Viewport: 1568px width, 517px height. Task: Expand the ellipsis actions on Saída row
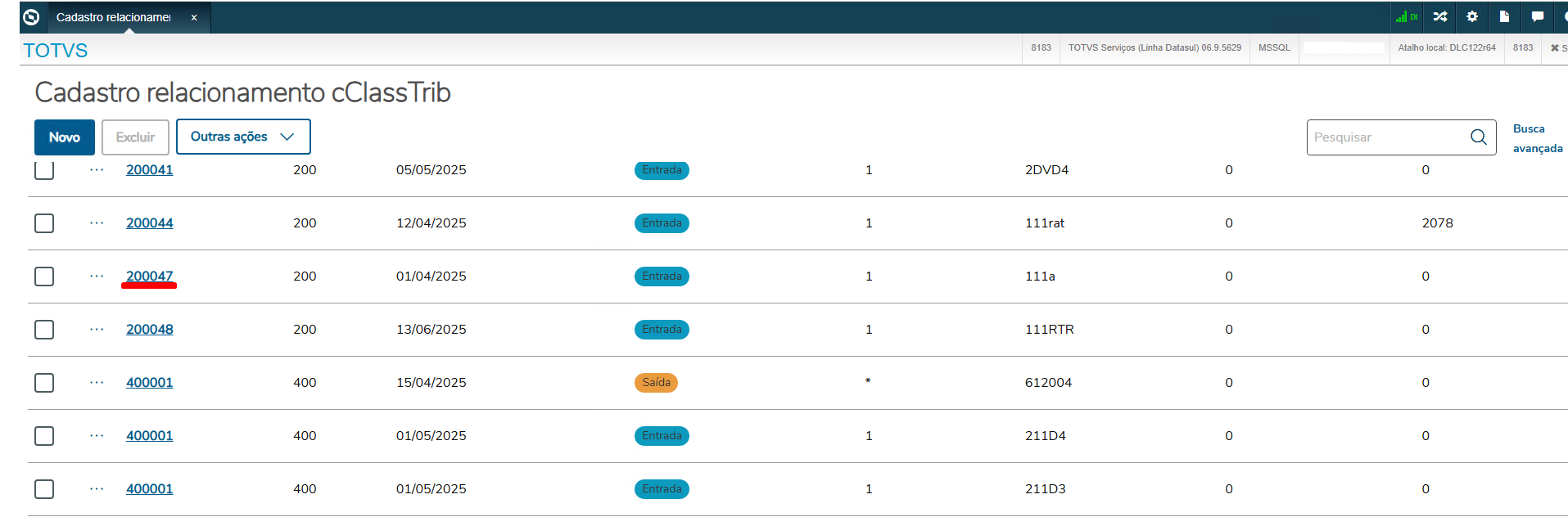[x=97, y=382]
